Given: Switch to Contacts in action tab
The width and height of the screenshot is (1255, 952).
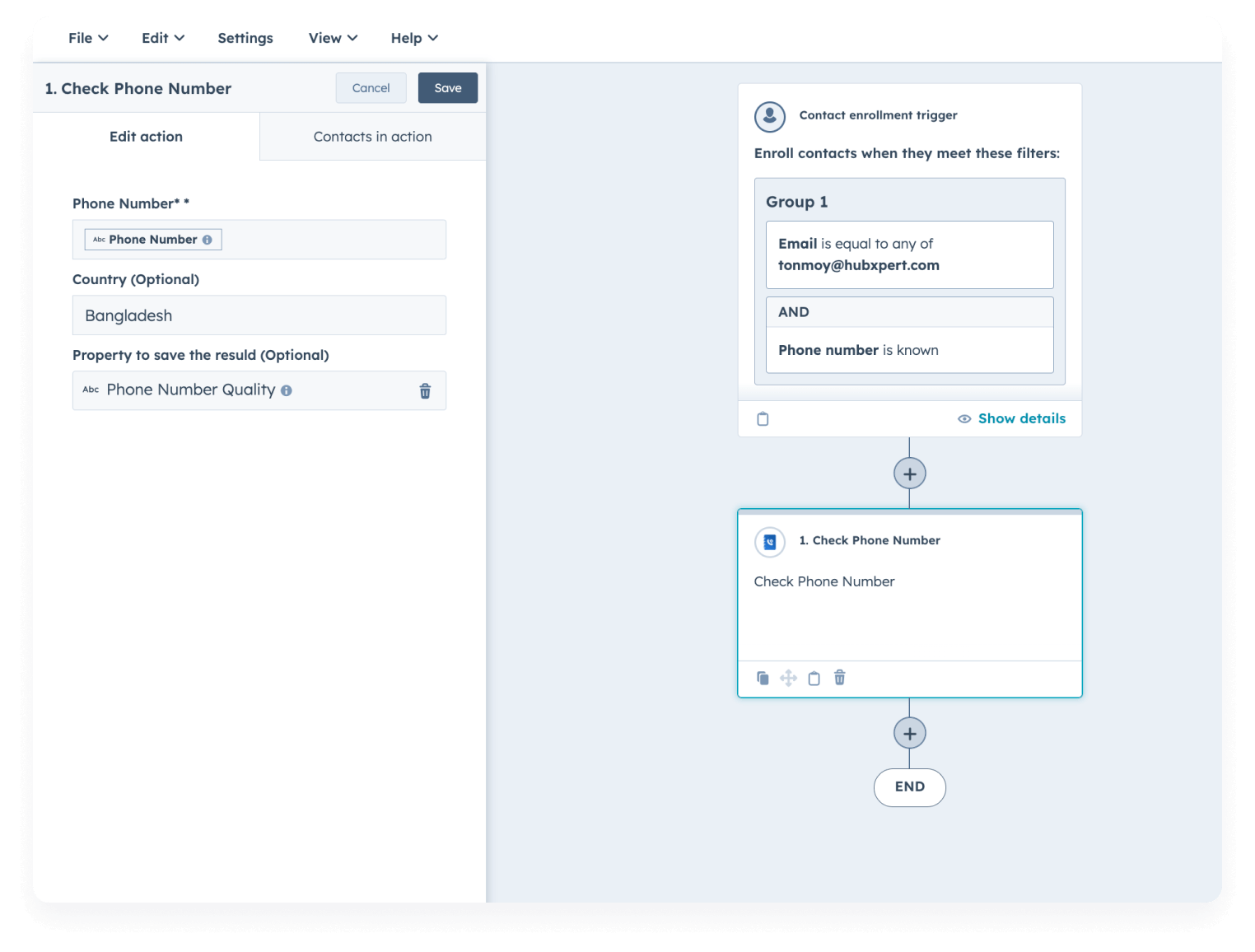Looking at the screenshot, I should click(x=372, y=137).
